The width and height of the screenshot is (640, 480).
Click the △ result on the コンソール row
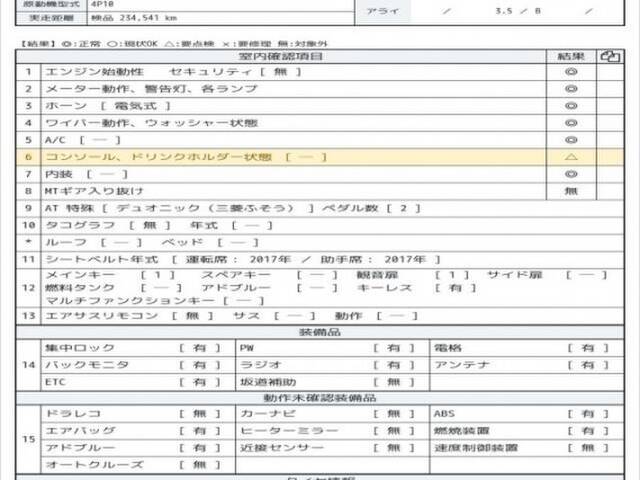pyautogui.click(x=571, y=157)
